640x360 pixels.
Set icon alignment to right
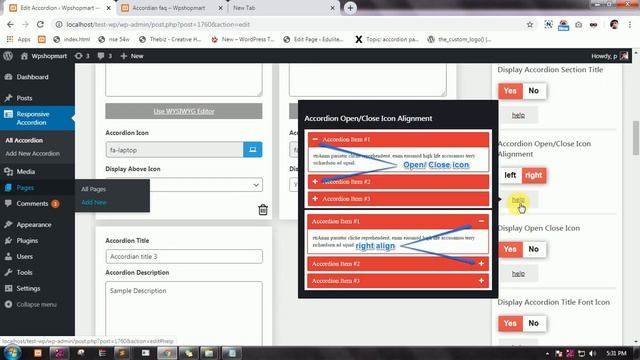pyautogui.click(x=534, y=175)
